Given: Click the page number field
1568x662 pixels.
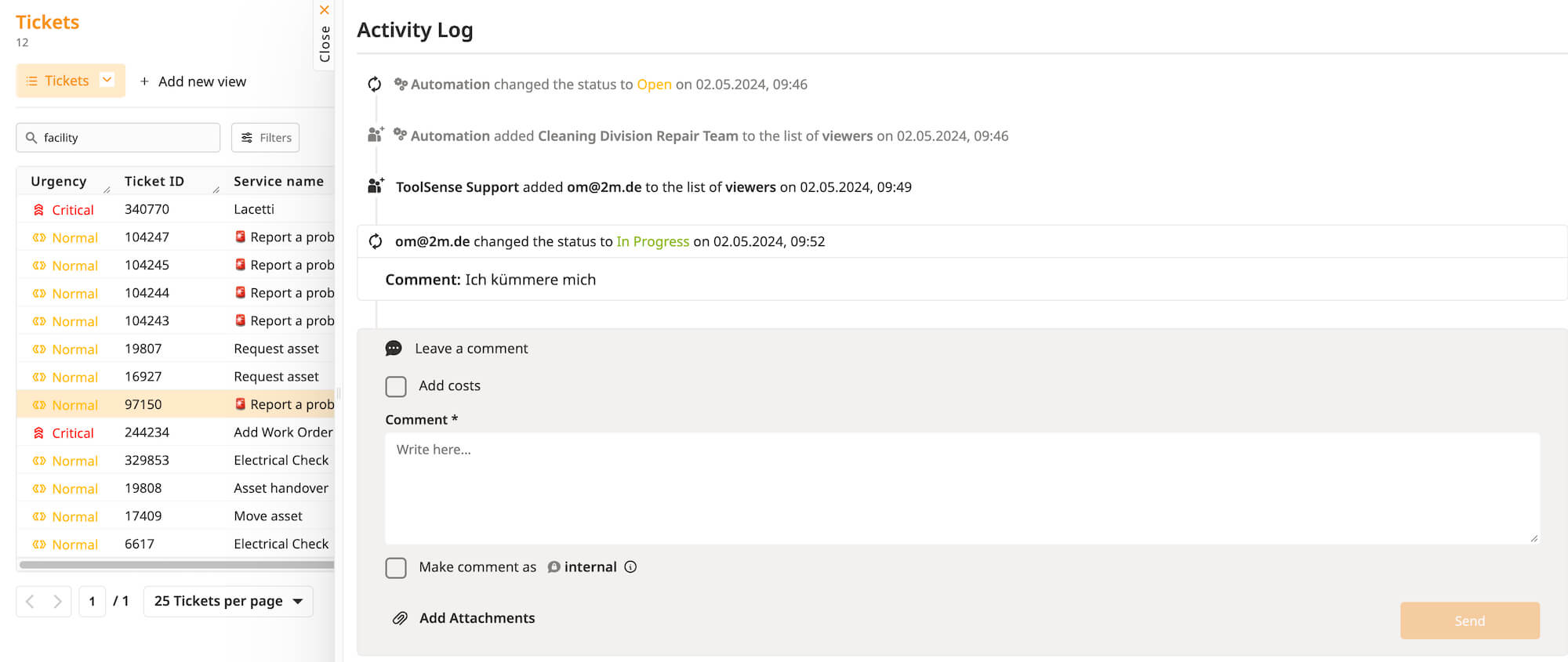Looking at the screenshot, I should pos(92,602).
